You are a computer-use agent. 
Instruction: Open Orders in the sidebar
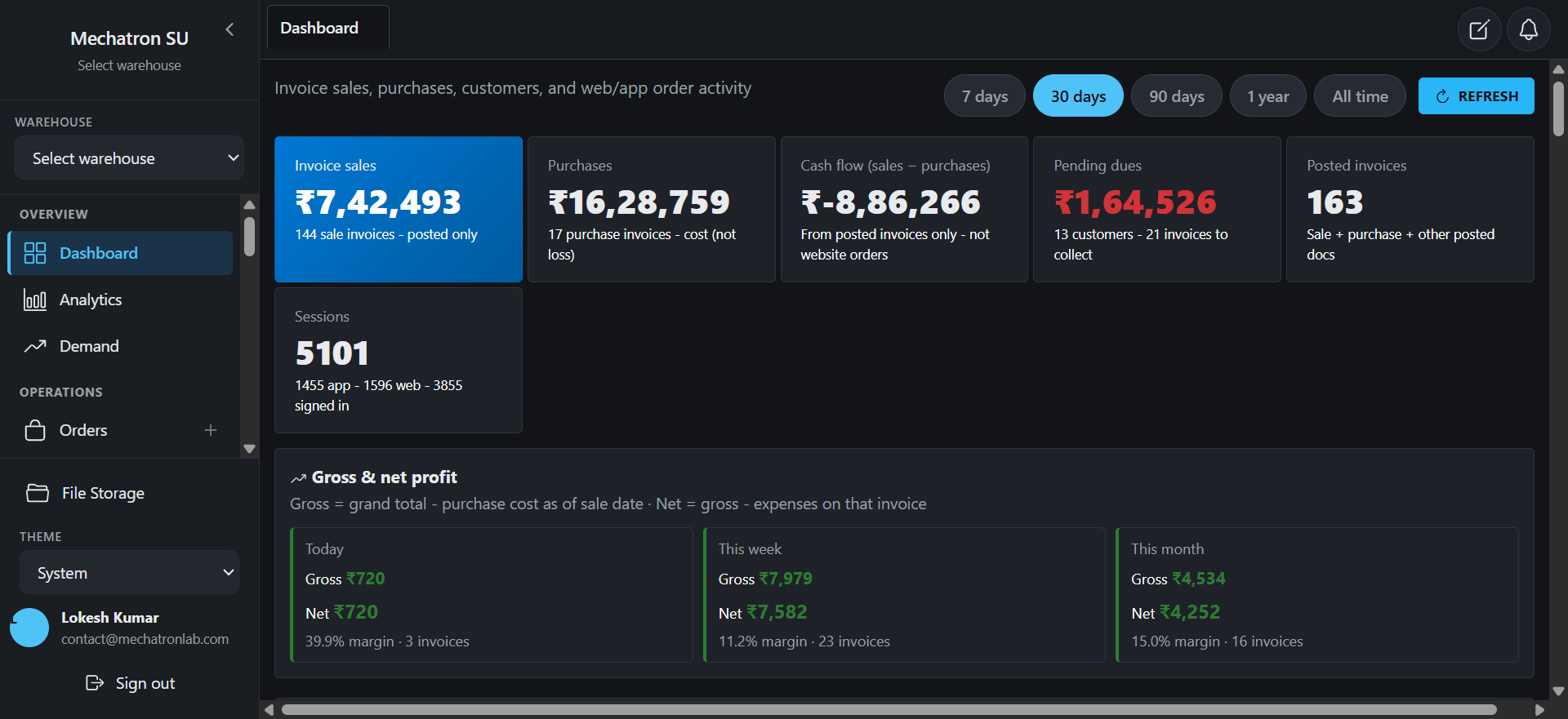point(120,430)
